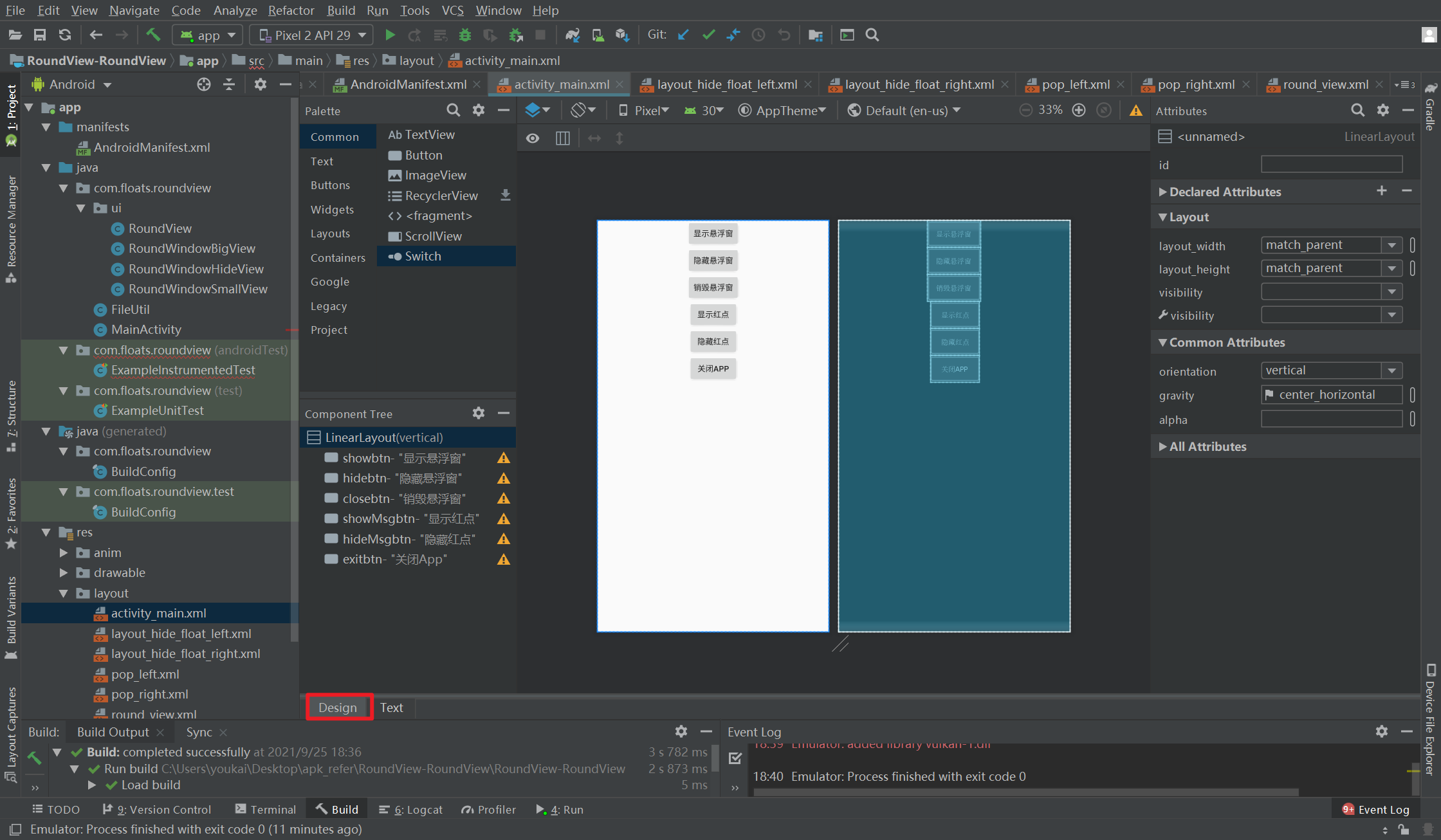Open the layout_width dropdown
Viewport: 1441px width, 840px height.
(1391, 245)
